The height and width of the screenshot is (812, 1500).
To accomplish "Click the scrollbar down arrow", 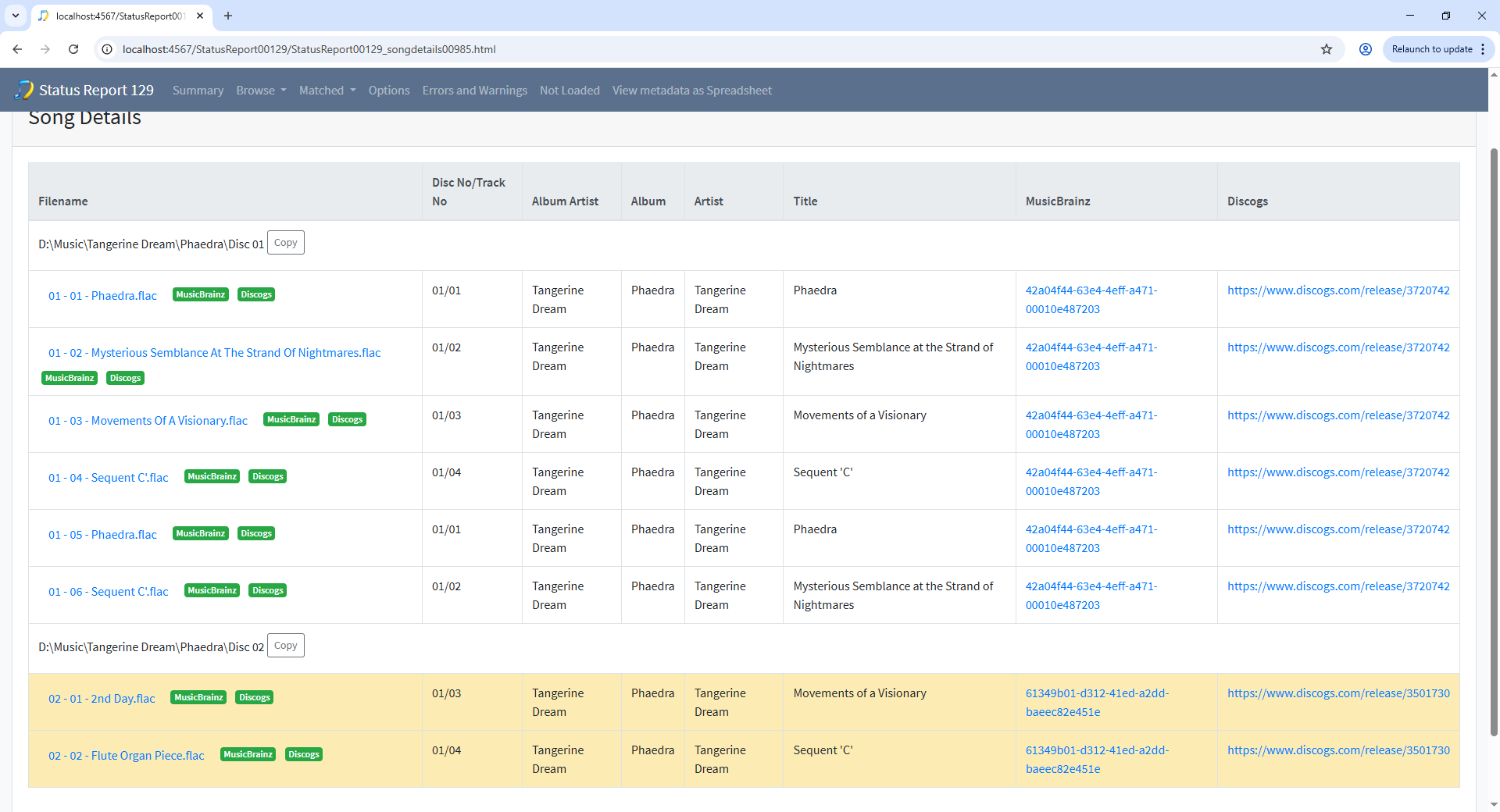I will [1494, 804].
